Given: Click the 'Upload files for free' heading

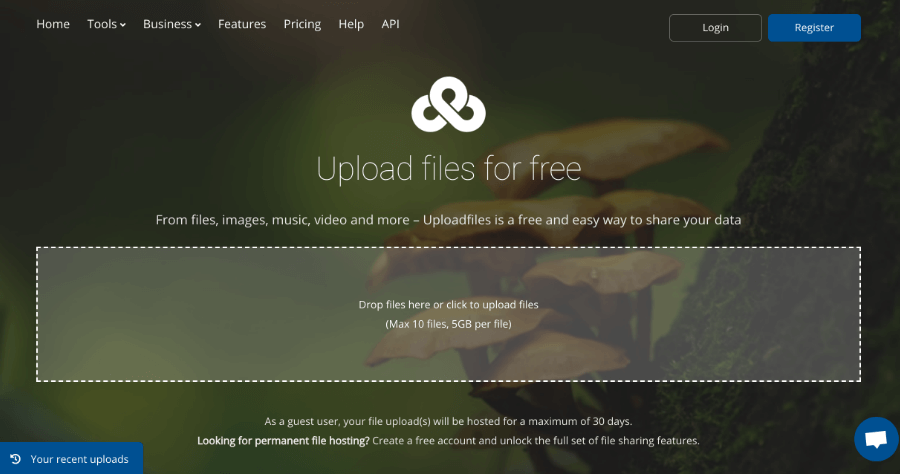Looking at the screenshot, I should 448,169.
